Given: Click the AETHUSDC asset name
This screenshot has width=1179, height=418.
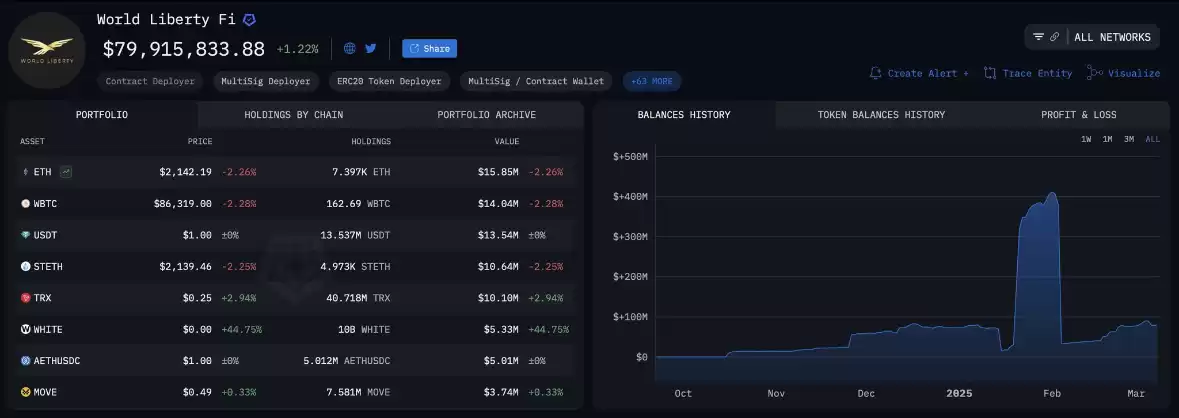Looking at the screenshot, I should coord(56,361).
